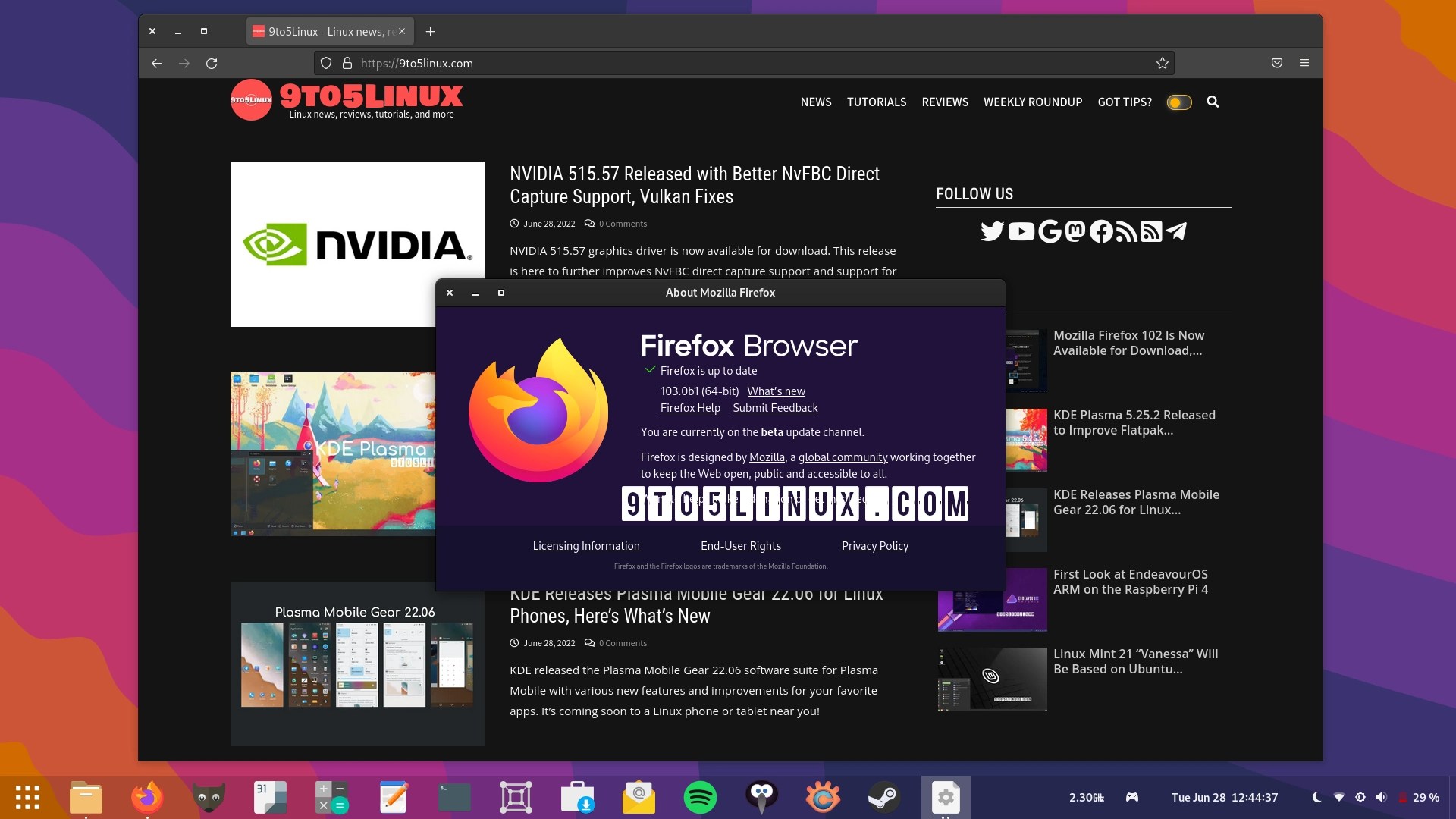Open the app grid launcher in taskbar

pyautogui.click(x=27, y=797)
